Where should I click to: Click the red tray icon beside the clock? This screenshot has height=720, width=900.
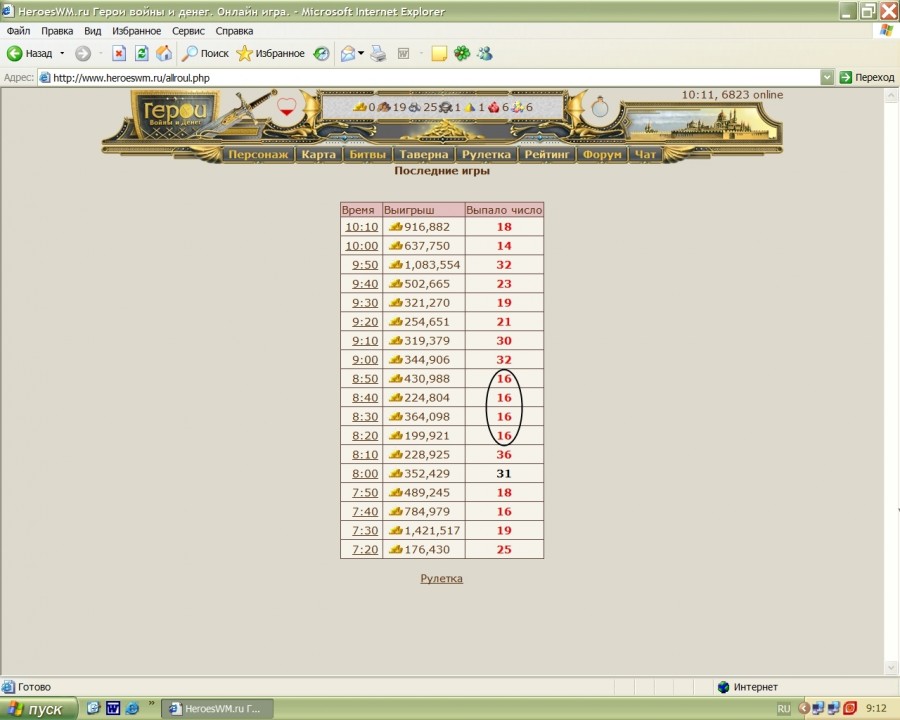coord(850,708)
